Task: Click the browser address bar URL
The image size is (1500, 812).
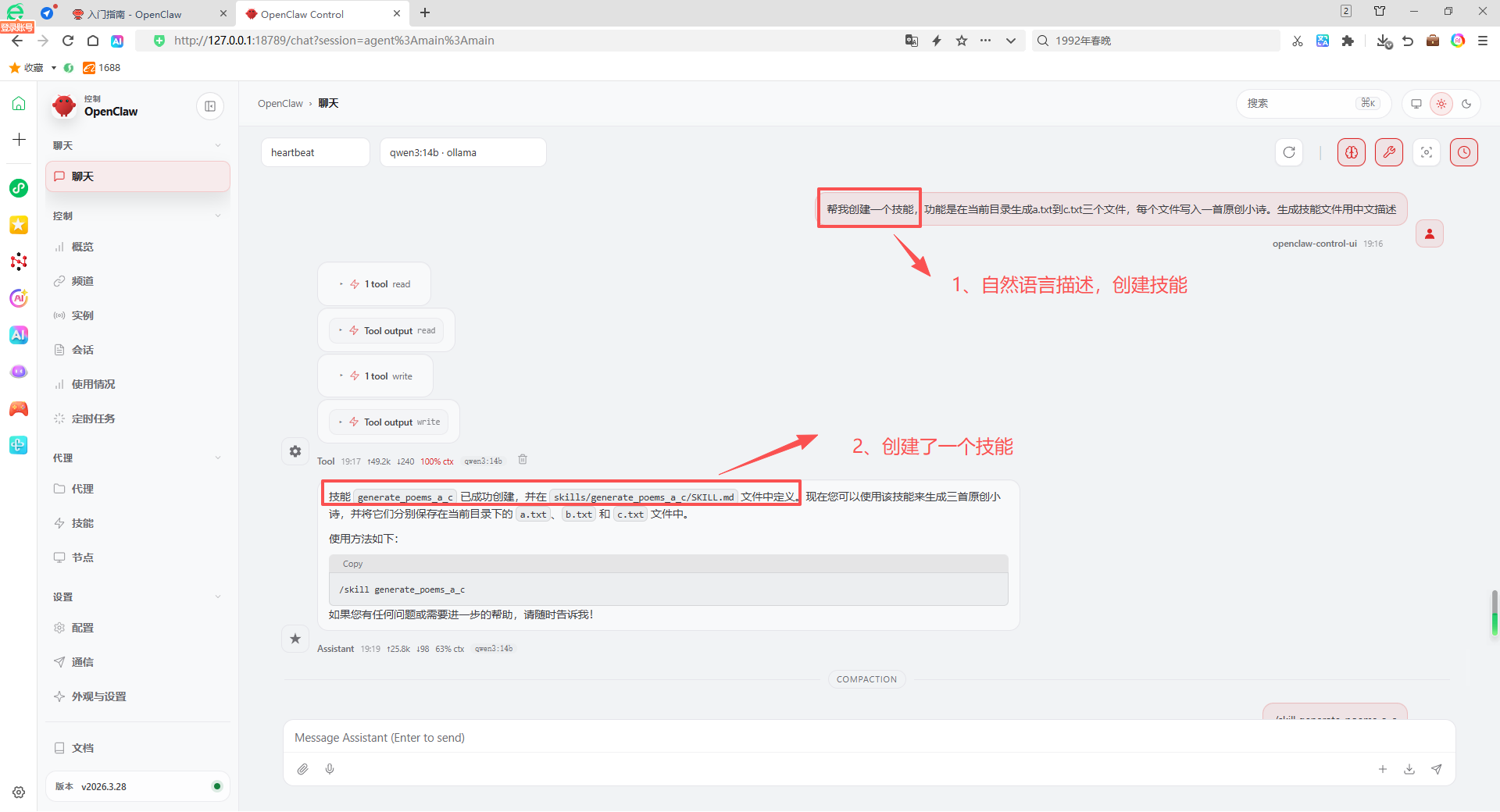Action: pos(334,41)
